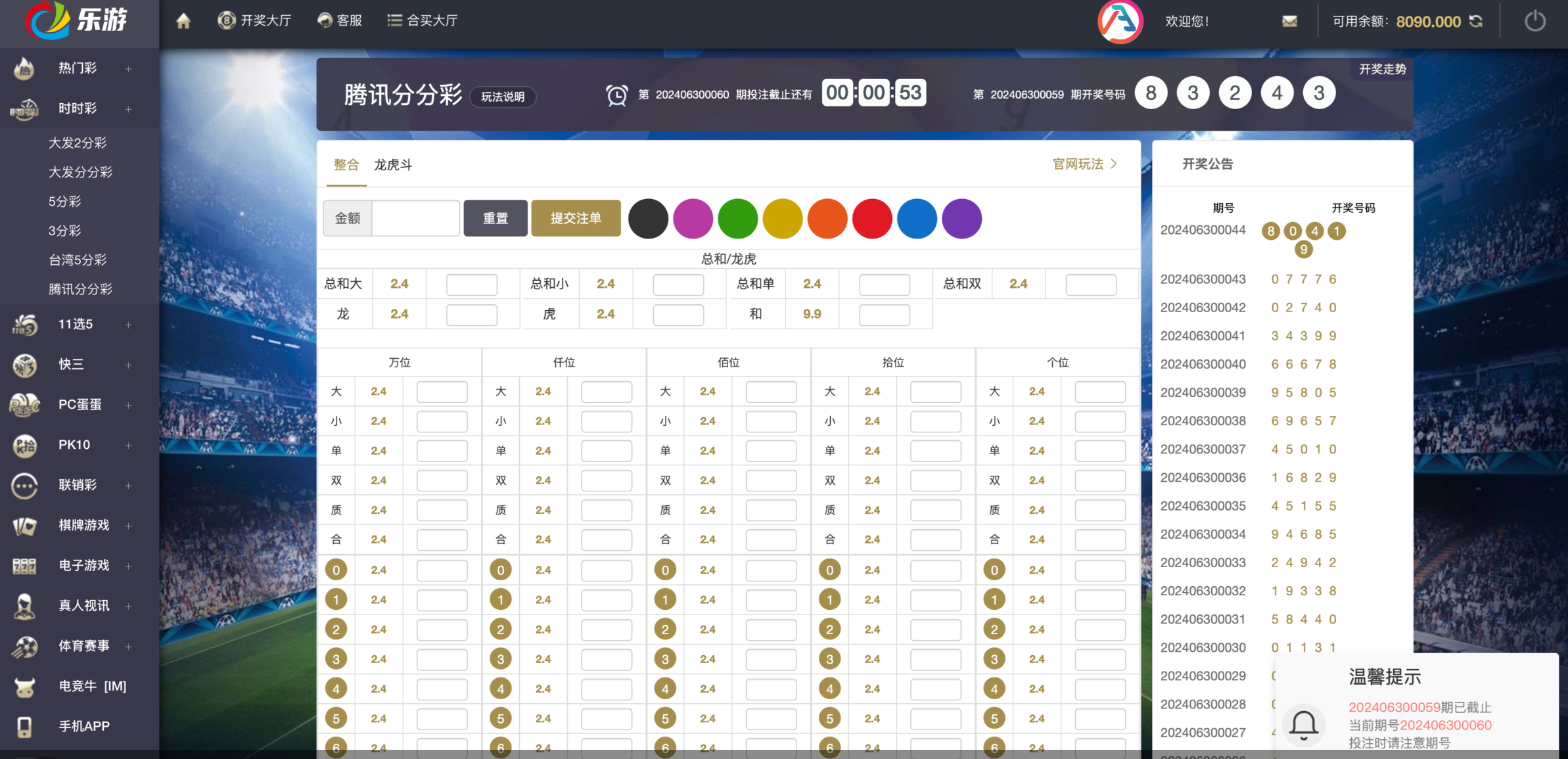
Task: Click the power logout icon
Action: click(1534, 21)
